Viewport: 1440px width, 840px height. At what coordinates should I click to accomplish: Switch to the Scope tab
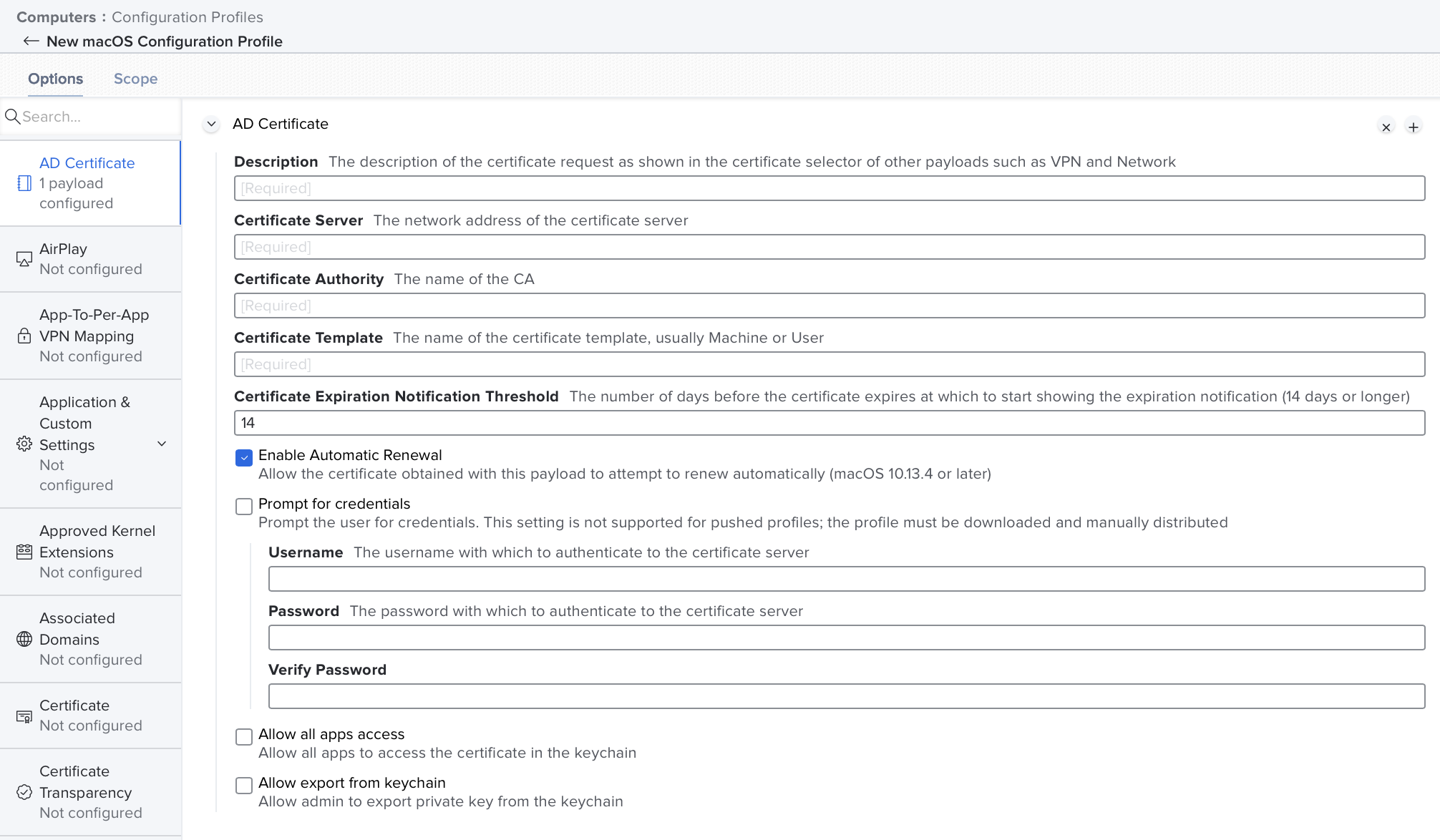135,79
